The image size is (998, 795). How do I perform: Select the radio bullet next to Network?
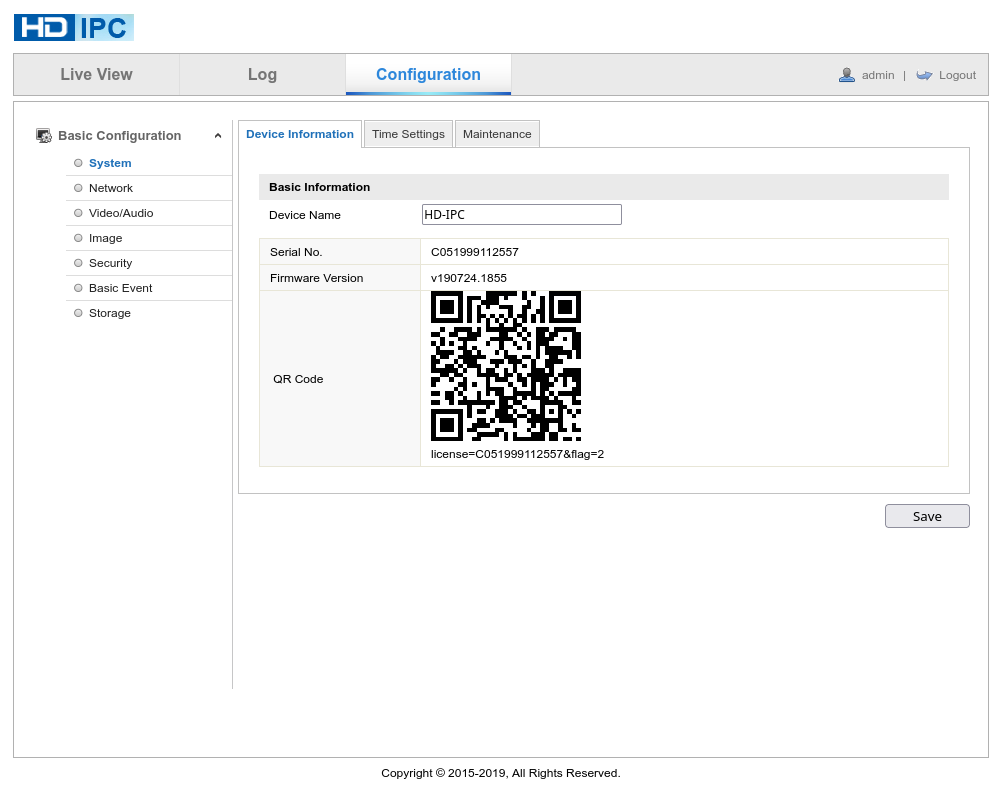coord(78,187)
